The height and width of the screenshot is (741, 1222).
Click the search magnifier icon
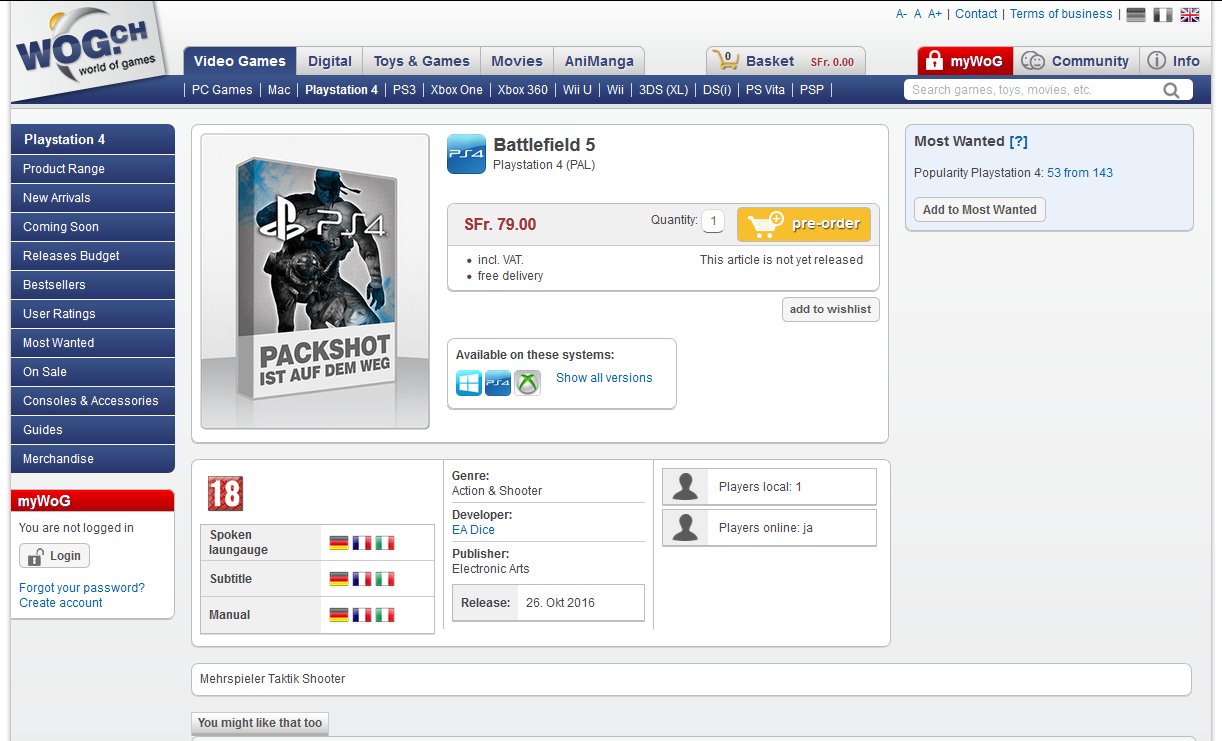1171,90
